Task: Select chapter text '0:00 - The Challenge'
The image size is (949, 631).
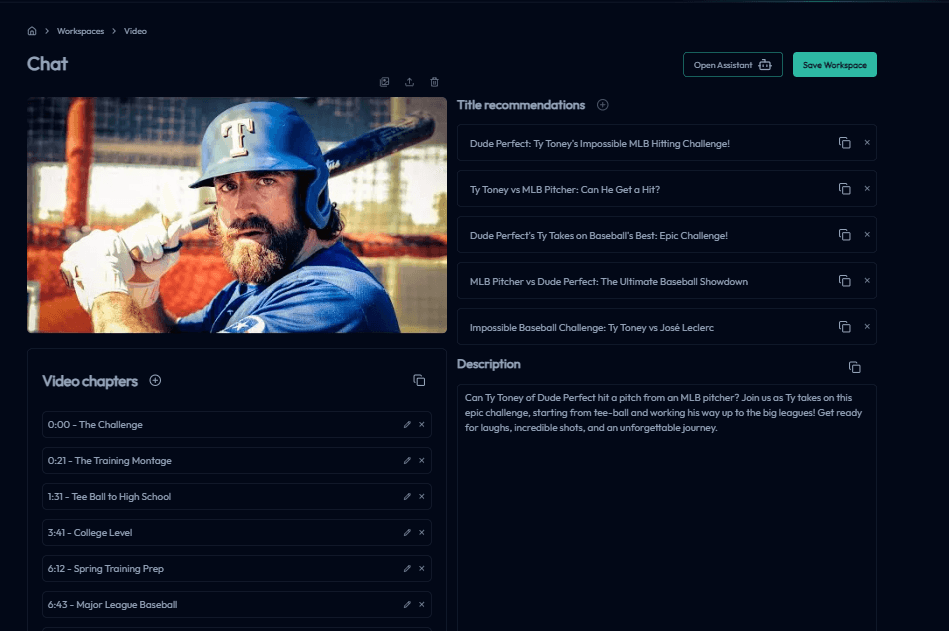Action: click(95, 425)
